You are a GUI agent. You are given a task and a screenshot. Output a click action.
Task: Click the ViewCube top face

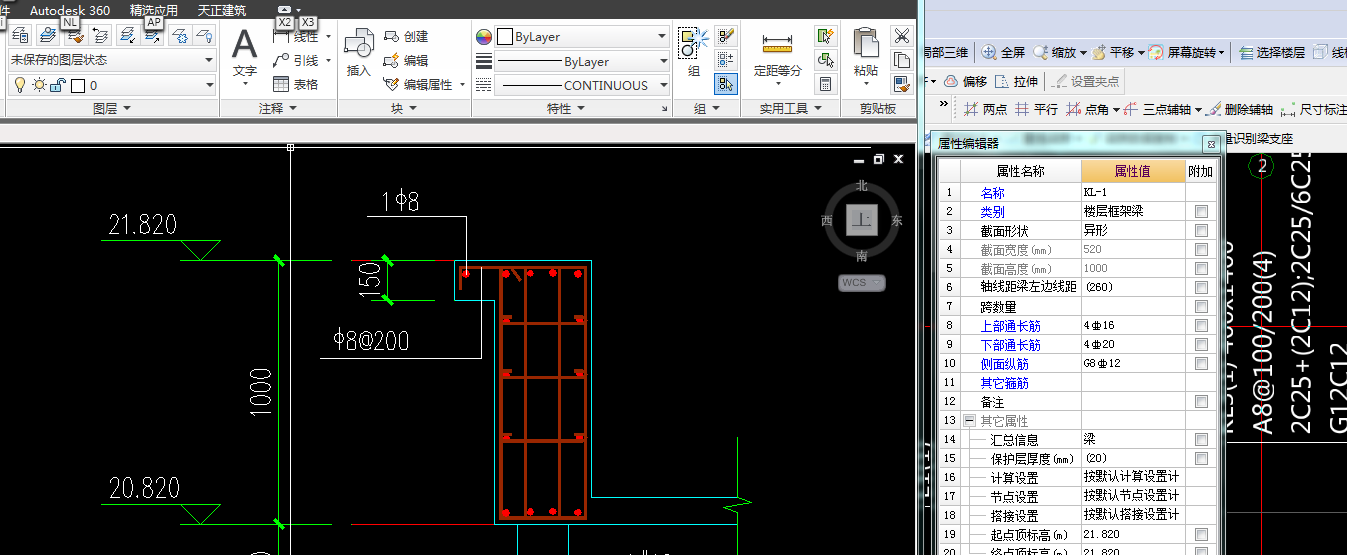(x=862, y=220)
